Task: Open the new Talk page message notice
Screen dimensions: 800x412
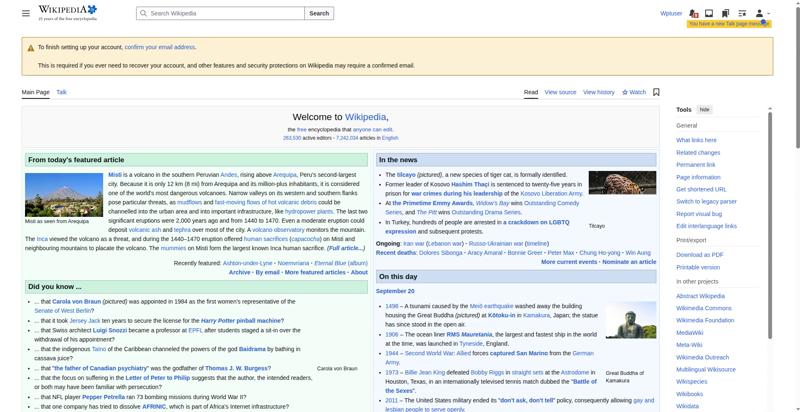Action: 729,24
